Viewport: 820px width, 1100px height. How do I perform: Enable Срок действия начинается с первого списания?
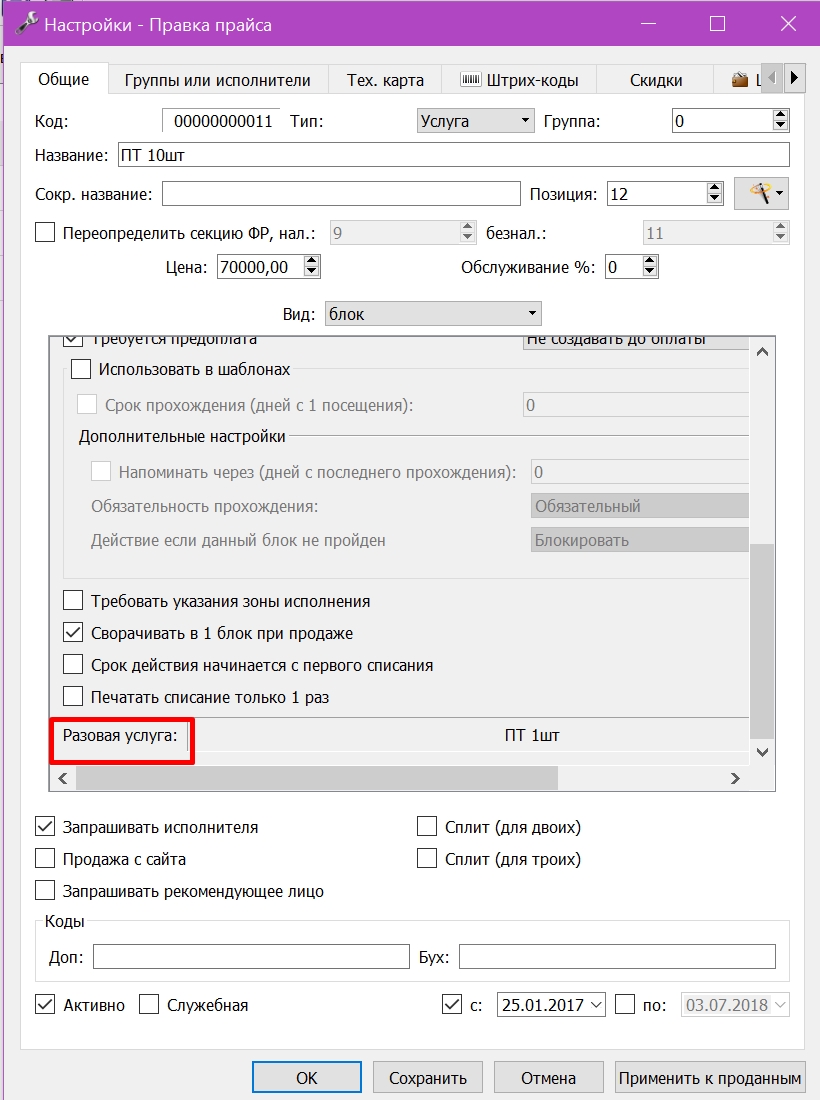(x=73, y=664)
